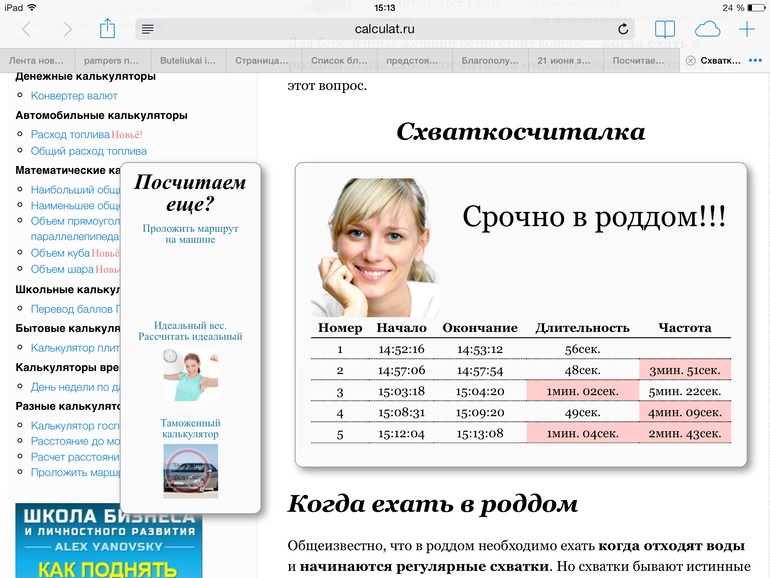The width and height of the screenshot is (770, 578).
Task: Show more tabs via the three dots
Action: click(755, 60)
